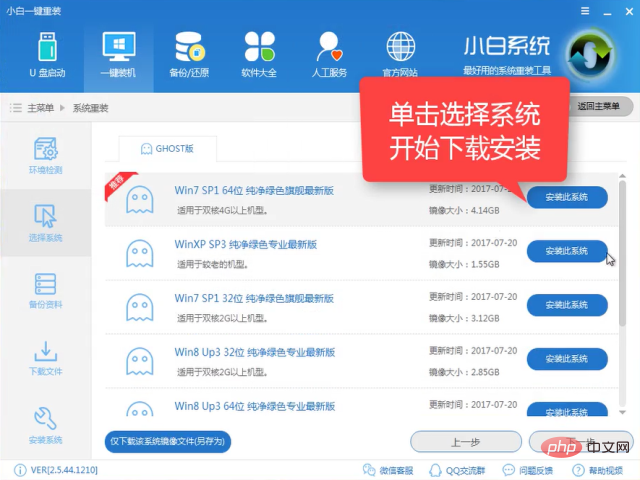Open the U盘启动 USB boot tool

pos(49,53)
